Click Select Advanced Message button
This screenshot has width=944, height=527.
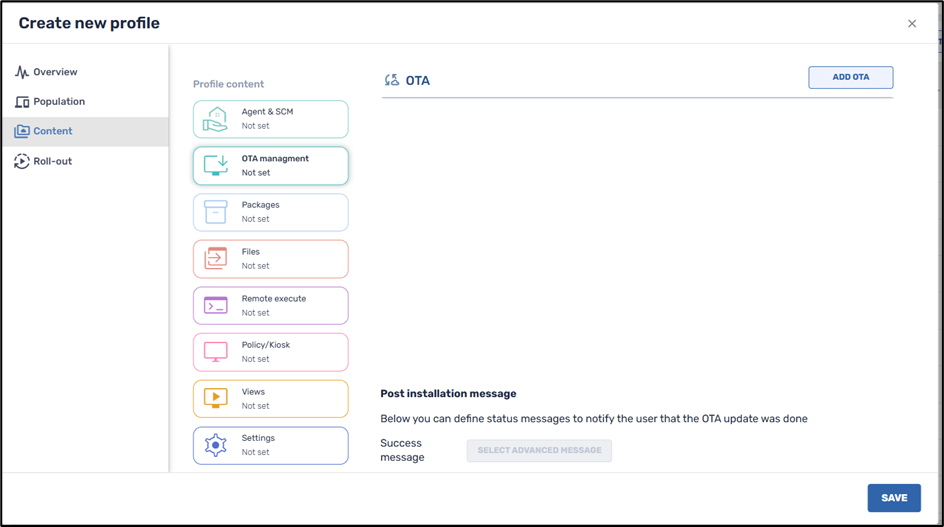539,450
